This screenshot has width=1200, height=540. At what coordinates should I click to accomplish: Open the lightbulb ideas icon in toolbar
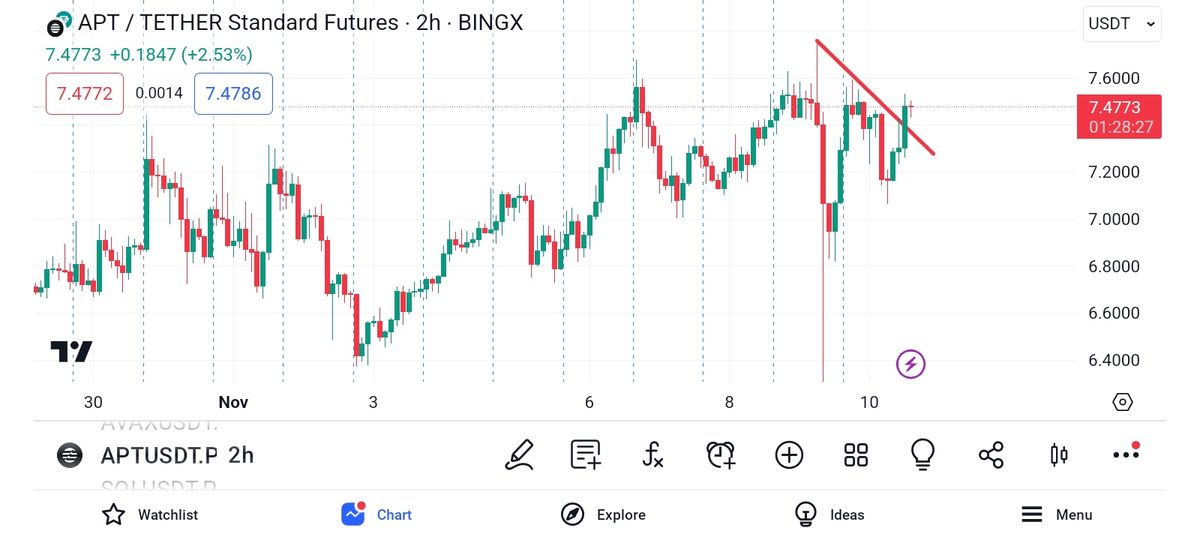click(922, 455)
